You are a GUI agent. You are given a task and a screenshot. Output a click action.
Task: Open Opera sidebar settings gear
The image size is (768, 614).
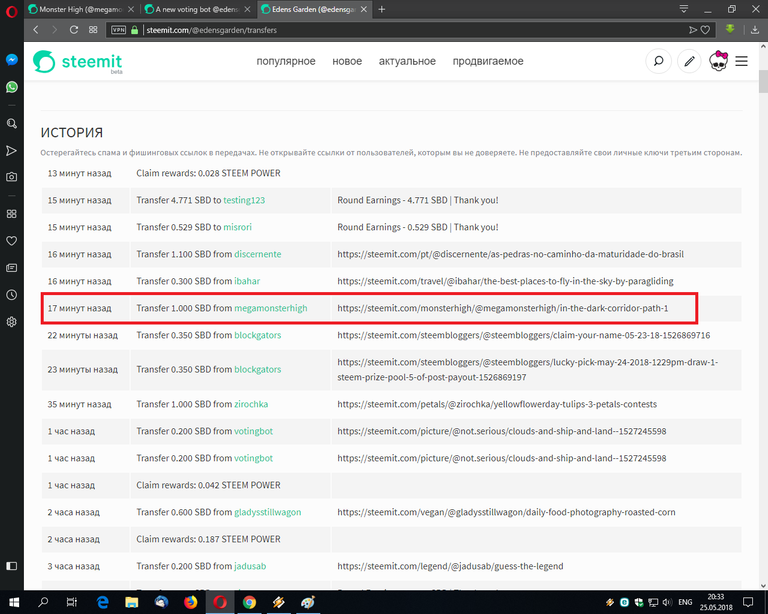tap(11, 322)
